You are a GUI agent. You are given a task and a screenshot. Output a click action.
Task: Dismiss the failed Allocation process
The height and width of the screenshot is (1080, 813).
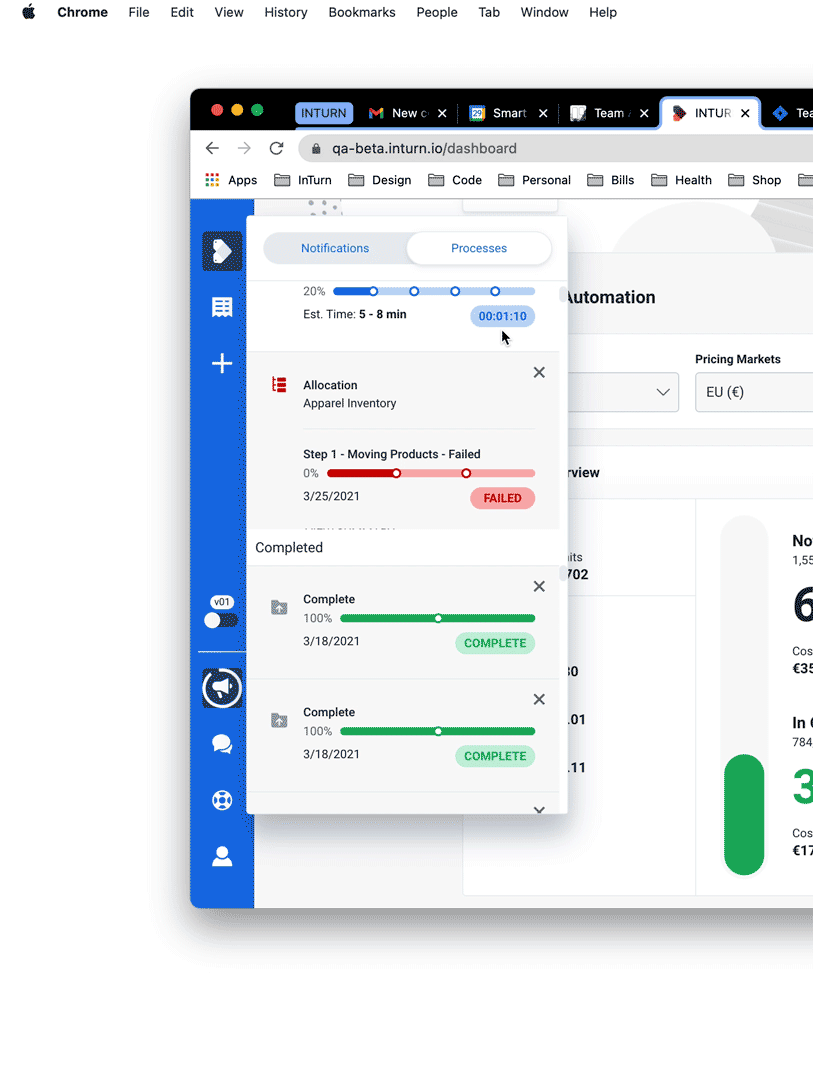tap(539, 371)
